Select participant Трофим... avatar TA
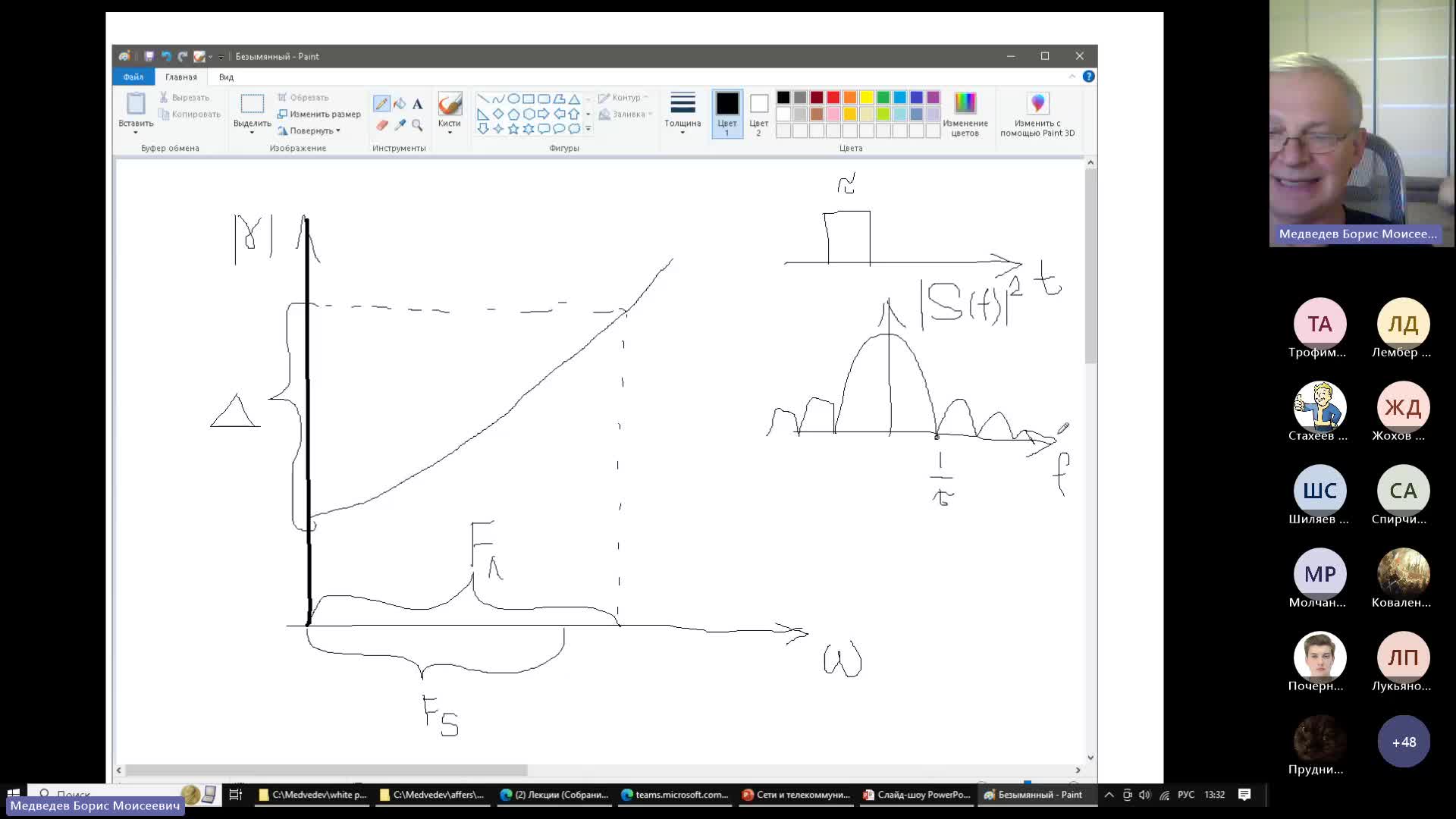This screenshot has height=819, width=1456. 1319,324
